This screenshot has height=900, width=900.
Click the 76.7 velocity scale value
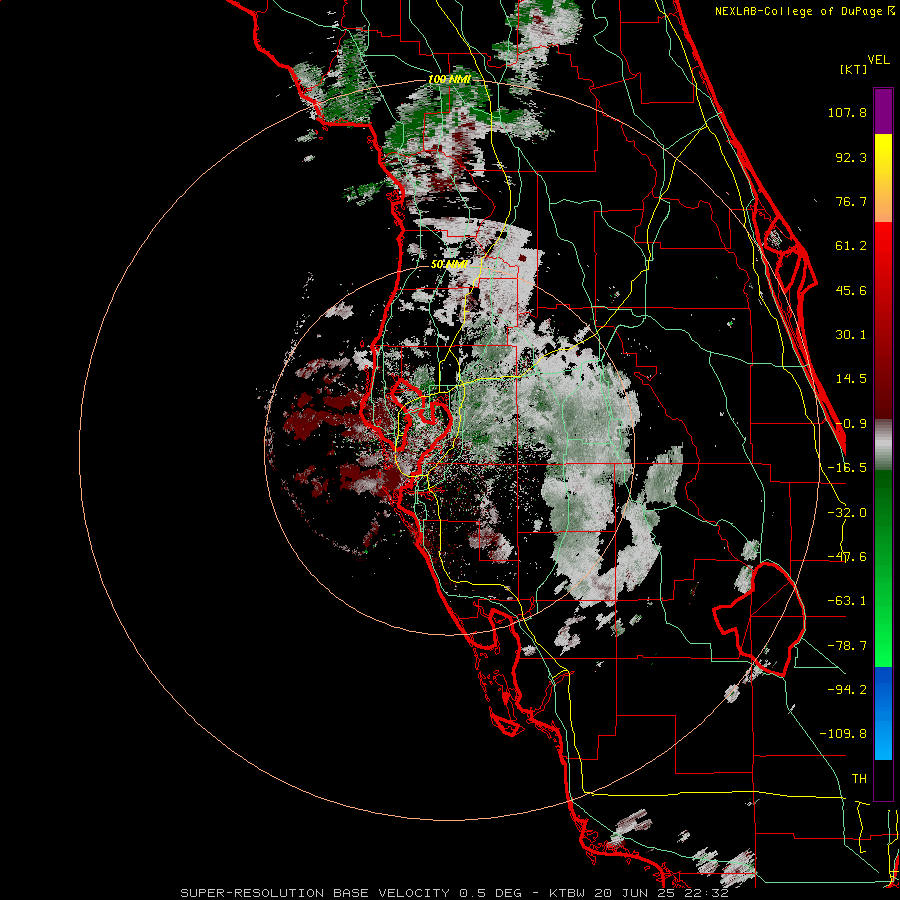pyautogui.click(x=851, y=201)
